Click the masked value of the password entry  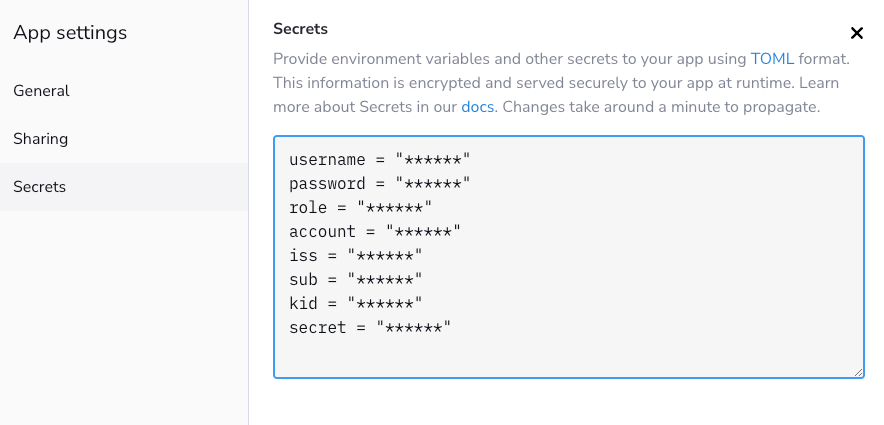(432, 184)
